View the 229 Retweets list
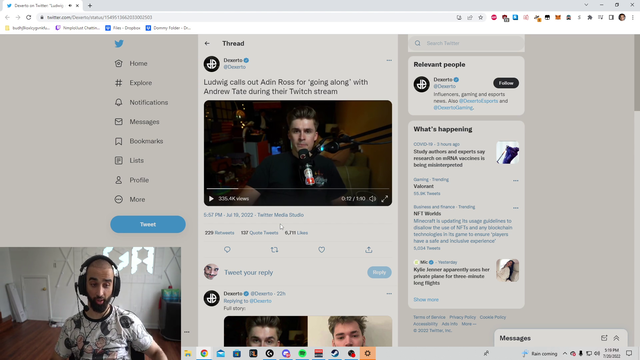 tap(220, 233)
